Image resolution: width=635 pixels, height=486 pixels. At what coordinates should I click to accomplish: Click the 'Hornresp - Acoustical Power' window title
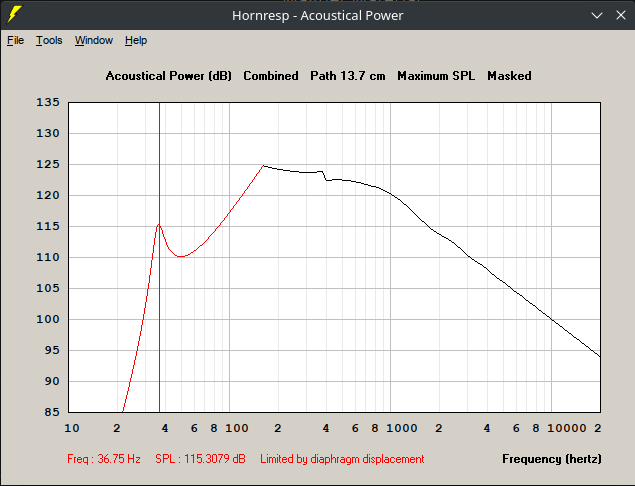318,15
